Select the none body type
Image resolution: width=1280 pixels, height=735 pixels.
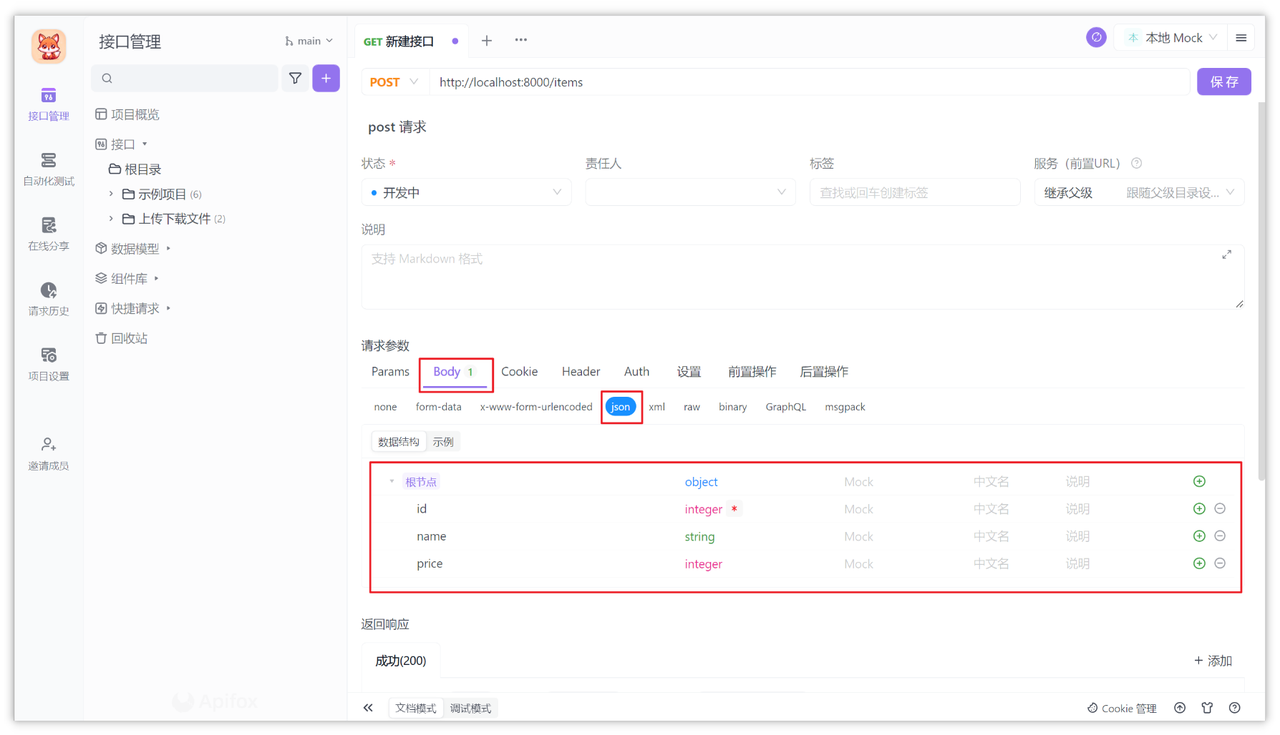pyautogui.click(x=385, y=407)
